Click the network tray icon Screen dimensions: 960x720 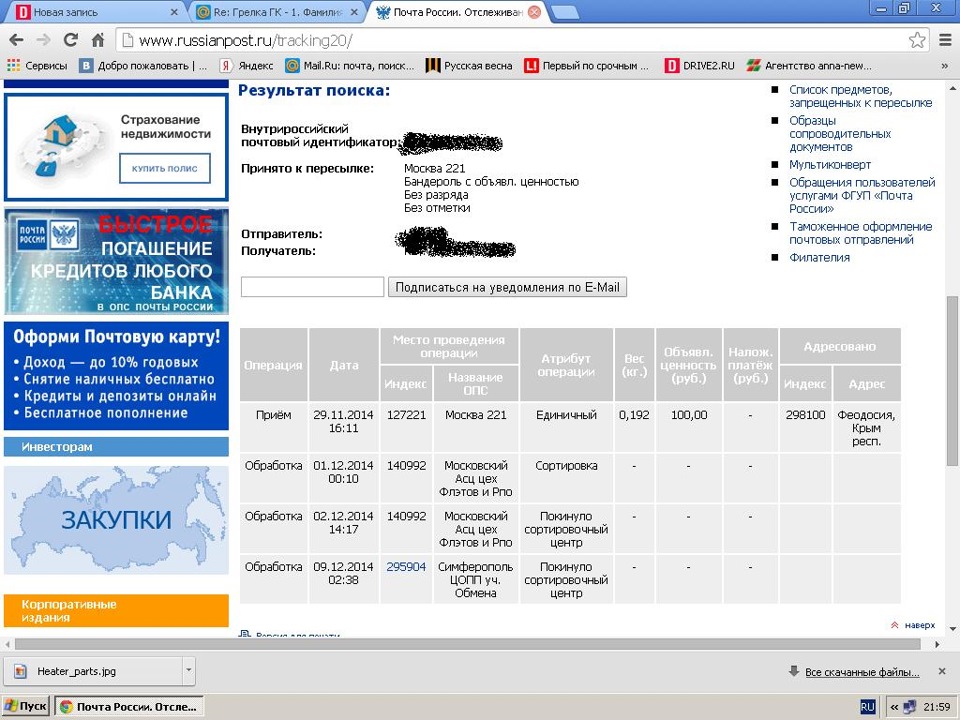[x=910, y=707]
